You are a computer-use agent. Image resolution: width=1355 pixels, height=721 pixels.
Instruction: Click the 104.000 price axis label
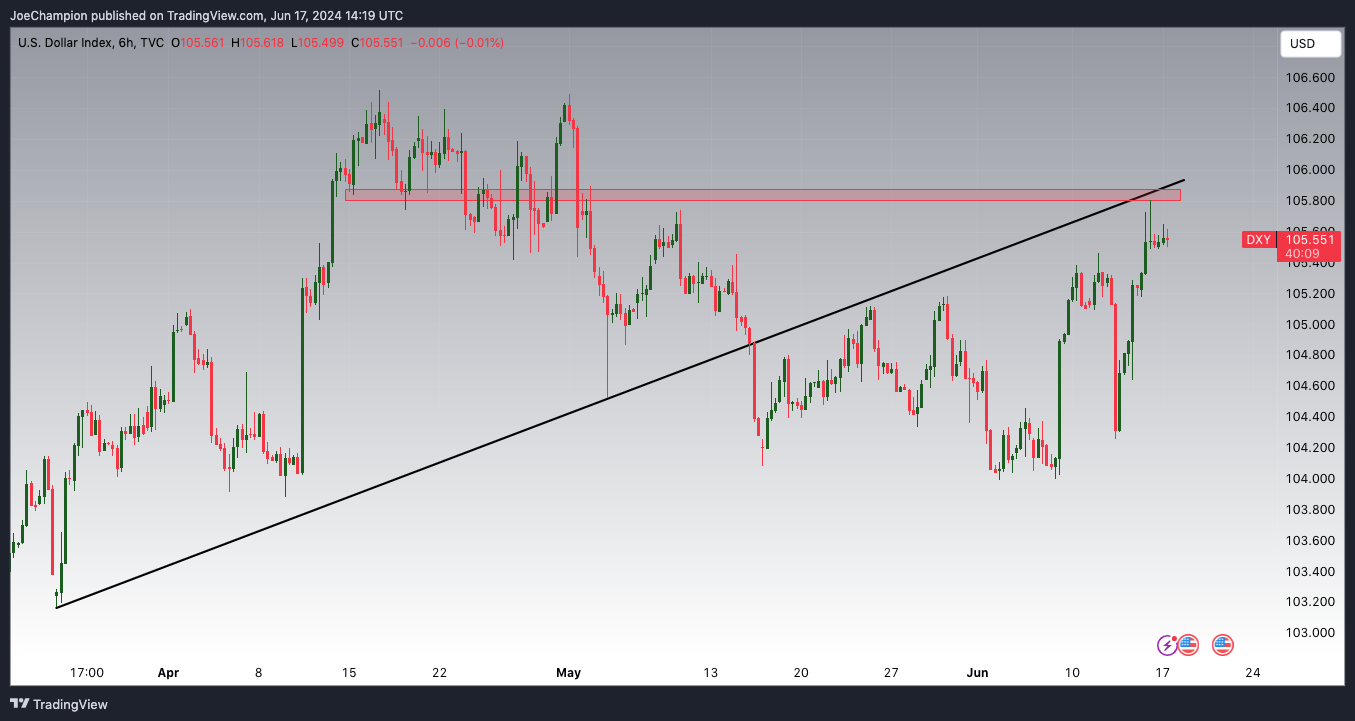click(1310, 479)
